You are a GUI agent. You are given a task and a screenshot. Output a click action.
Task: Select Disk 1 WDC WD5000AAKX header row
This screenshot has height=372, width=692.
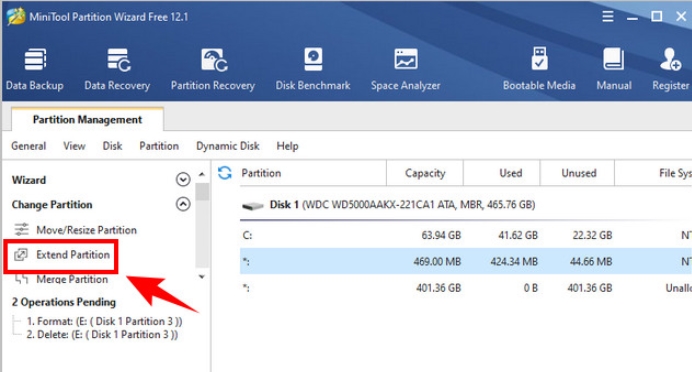pos(466,205)
